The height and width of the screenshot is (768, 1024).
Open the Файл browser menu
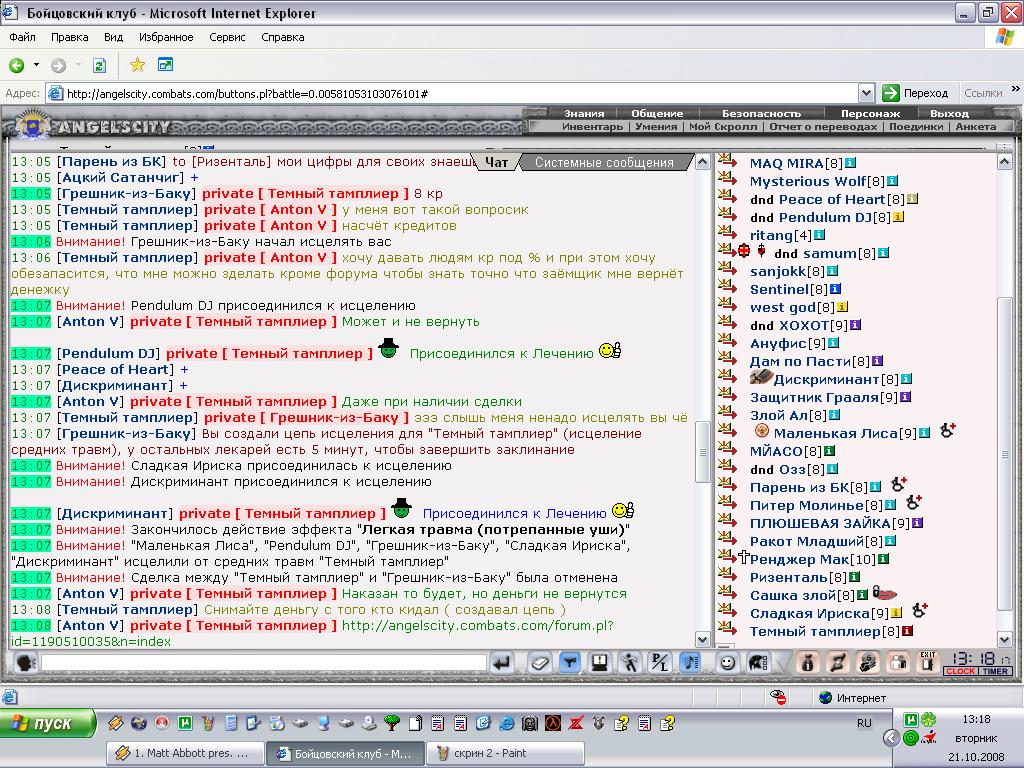coord(22,37)
